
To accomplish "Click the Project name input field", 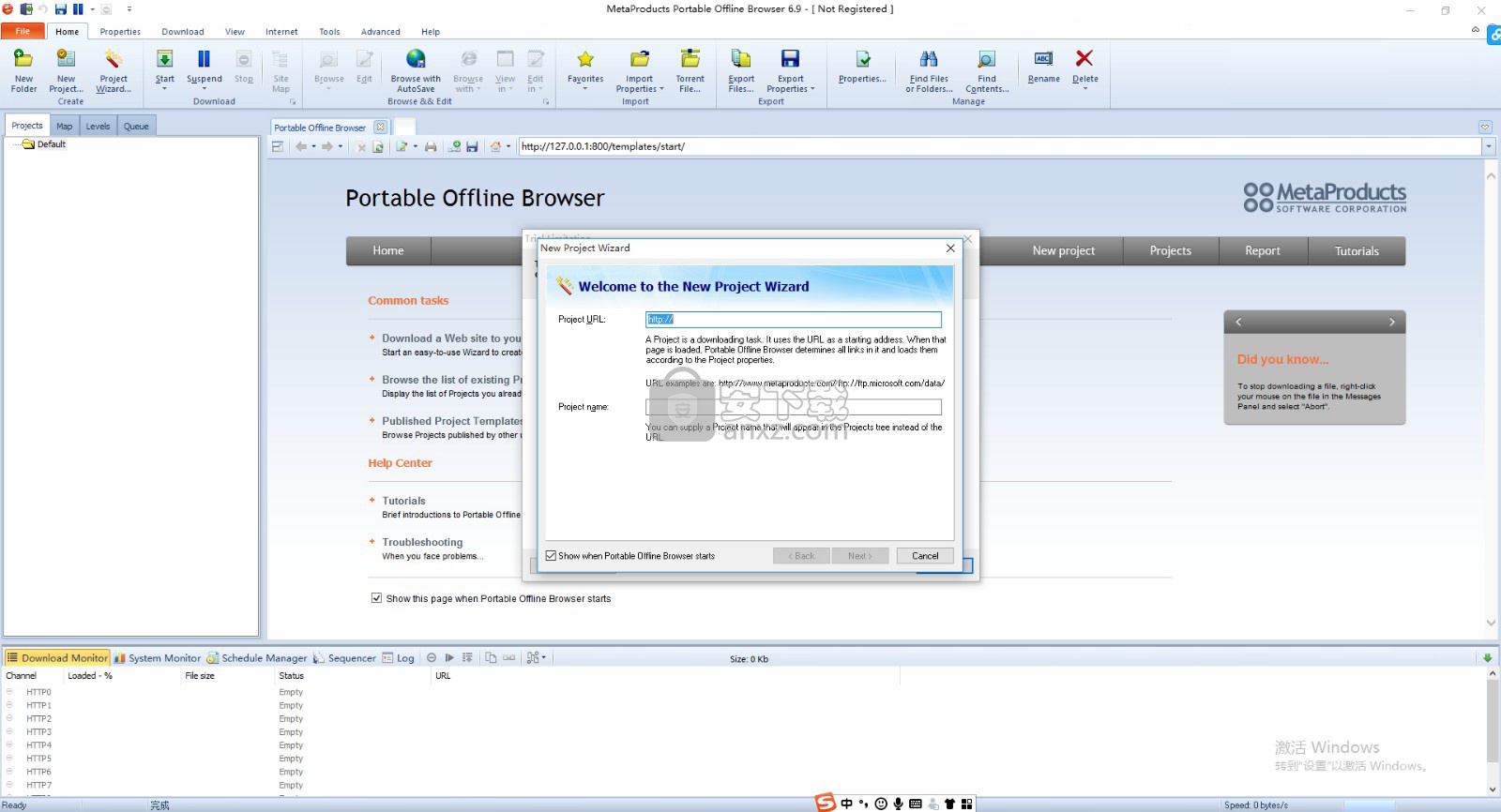I will [793, 407].
